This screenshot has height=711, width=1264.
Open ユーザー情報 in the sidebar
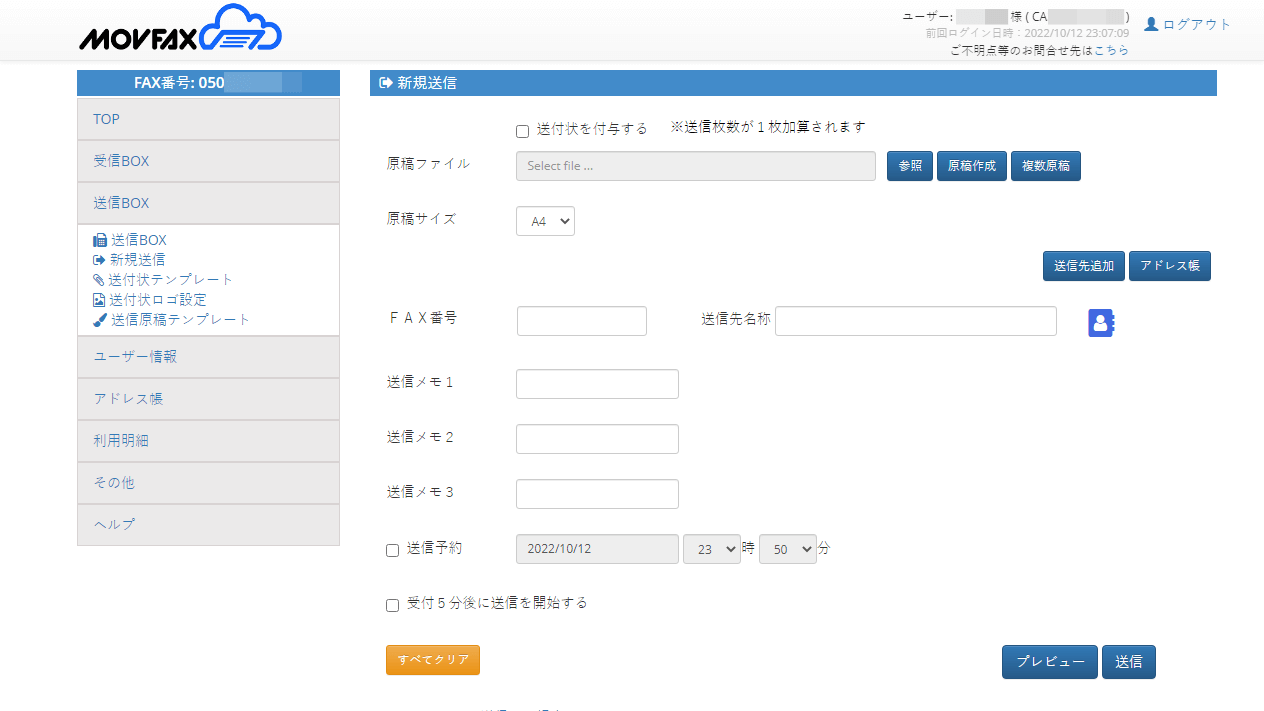click(208, 356)
